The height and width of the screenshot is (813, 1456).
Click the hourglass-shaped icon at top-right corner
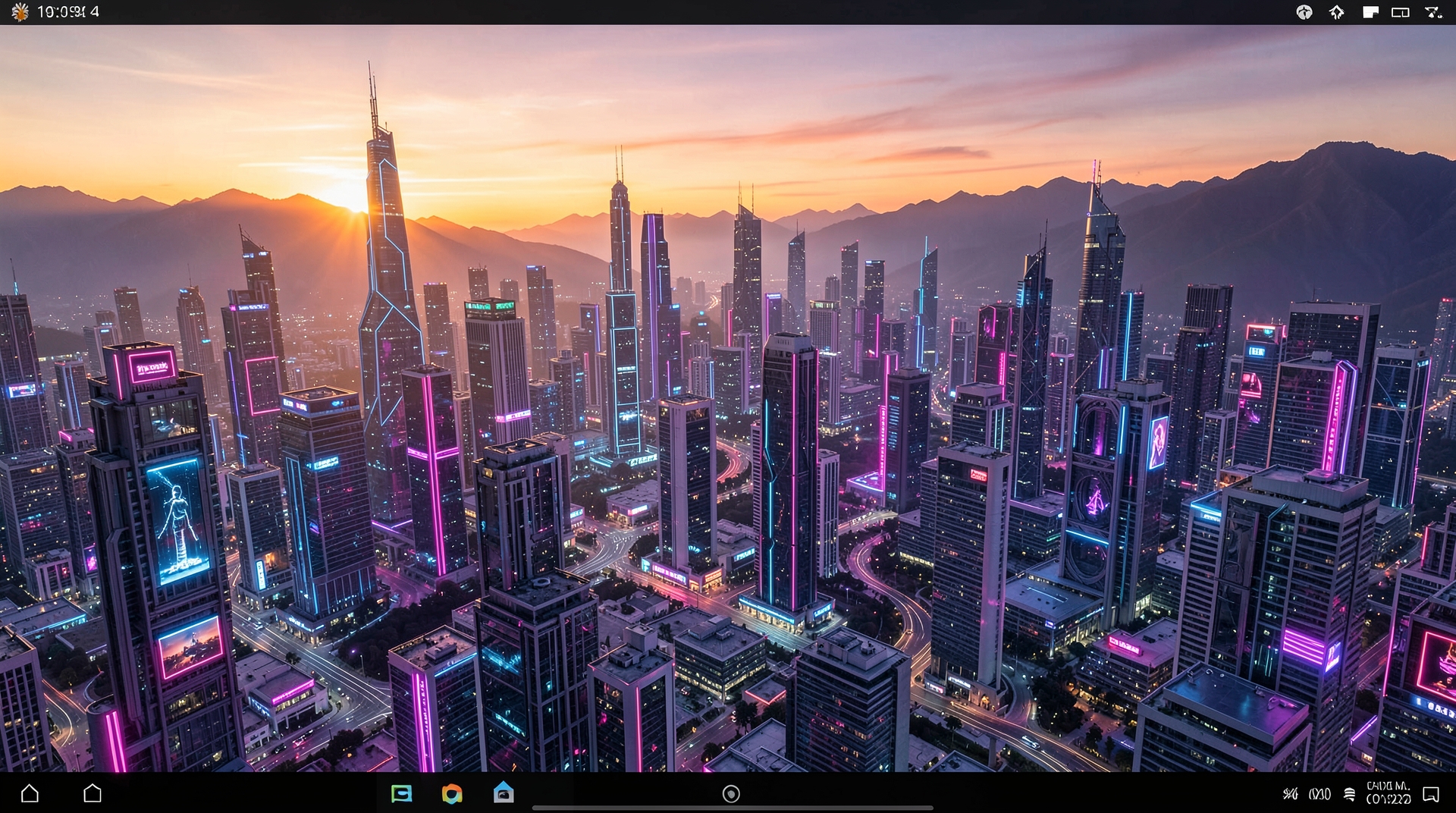tap(1433, 12)
